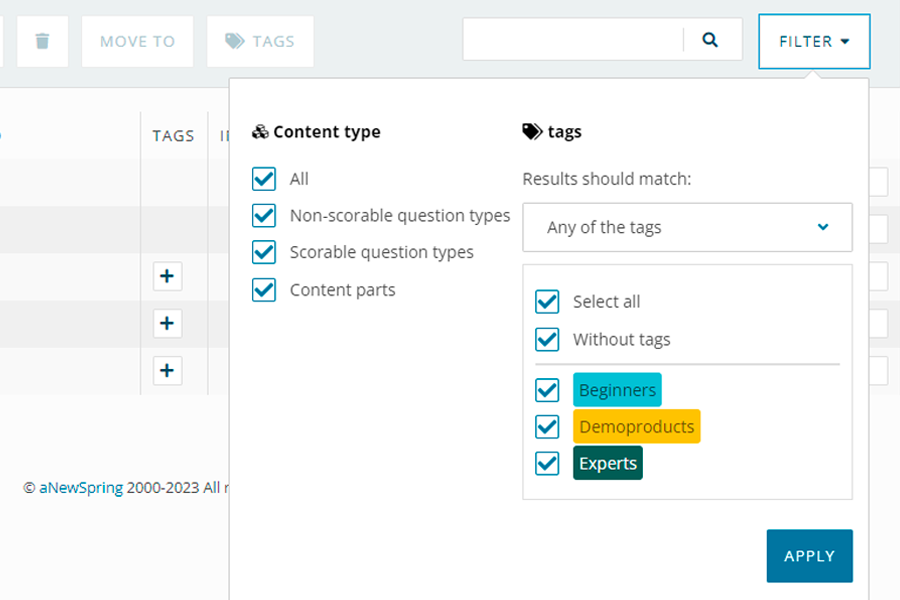Uncheck the Beginners tag checkbox
The width and height of the screenshot is (900, 600).
(547, 390)
